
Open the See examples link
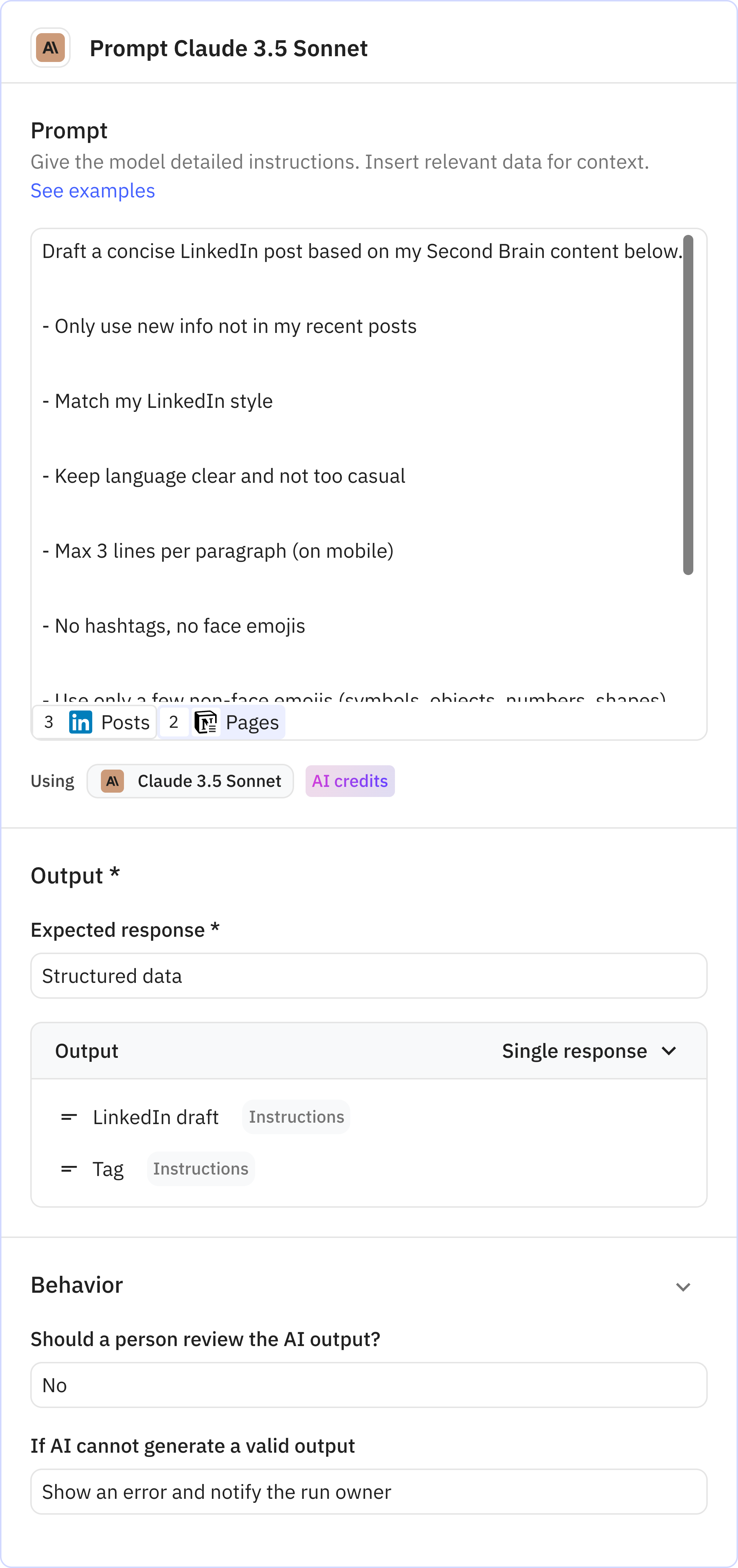click(93, 191)
